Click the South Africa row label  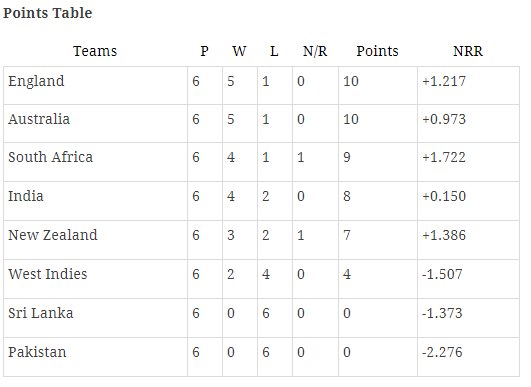click(50, 157)
